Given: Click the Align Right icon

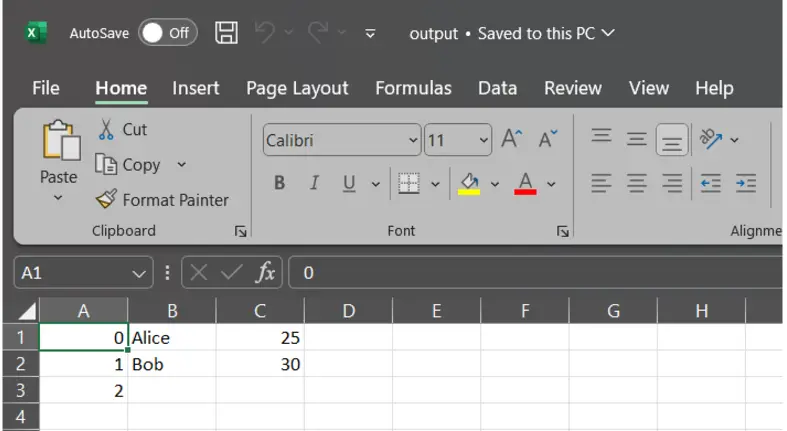Looking at the screenshot, I should (672, 183).
